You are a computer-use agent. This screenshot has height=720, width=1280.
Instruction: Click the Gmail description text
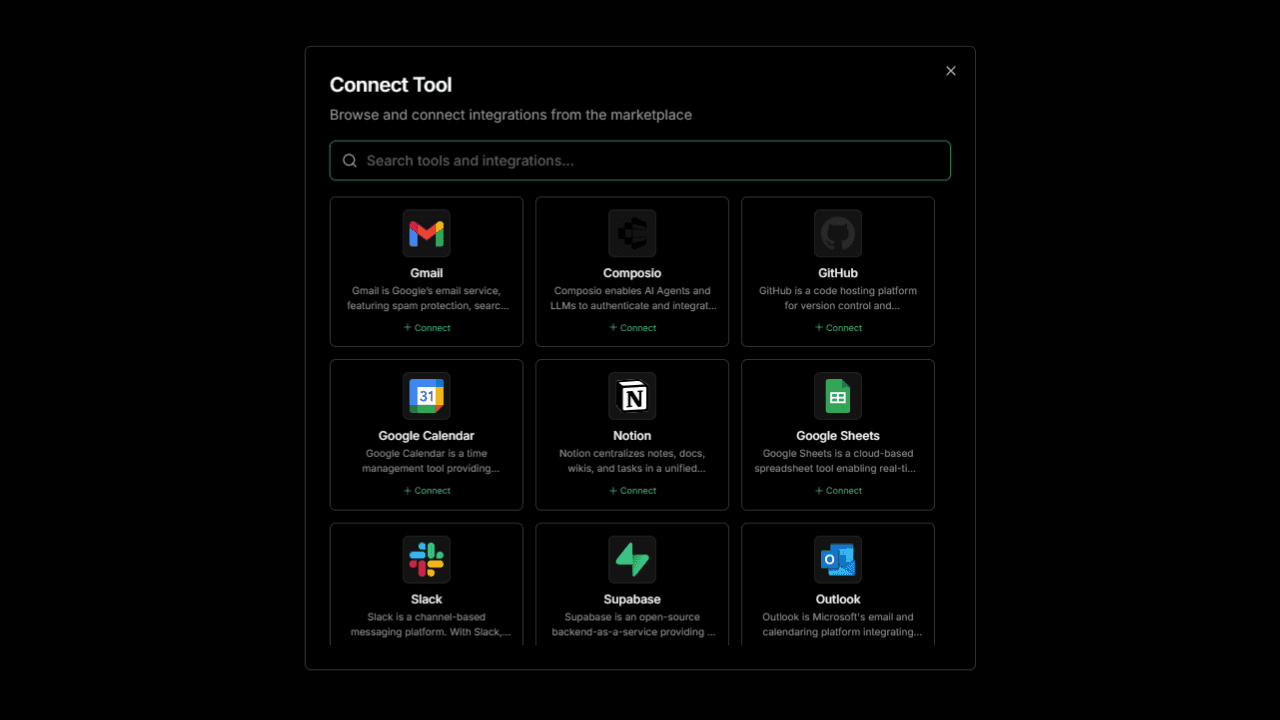coord(426,298)
